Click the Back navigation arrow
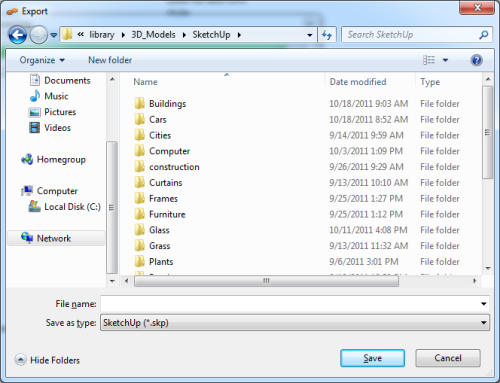The width and height of the screenshot is (500, 383). tap(17, 35)
